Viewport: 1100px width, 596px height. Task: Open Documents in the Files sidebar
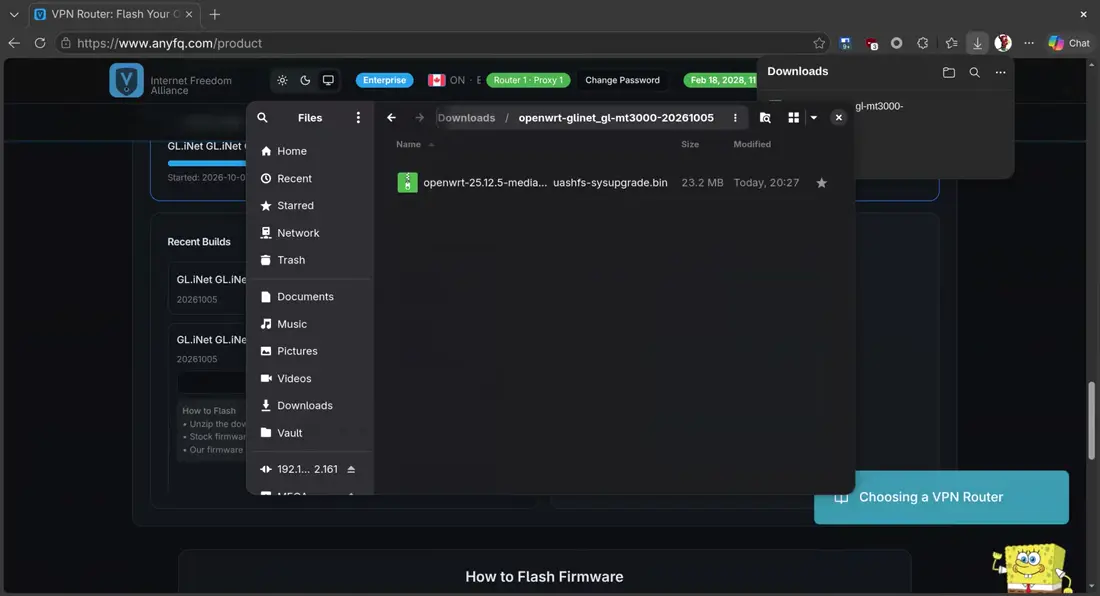(309, 297)
